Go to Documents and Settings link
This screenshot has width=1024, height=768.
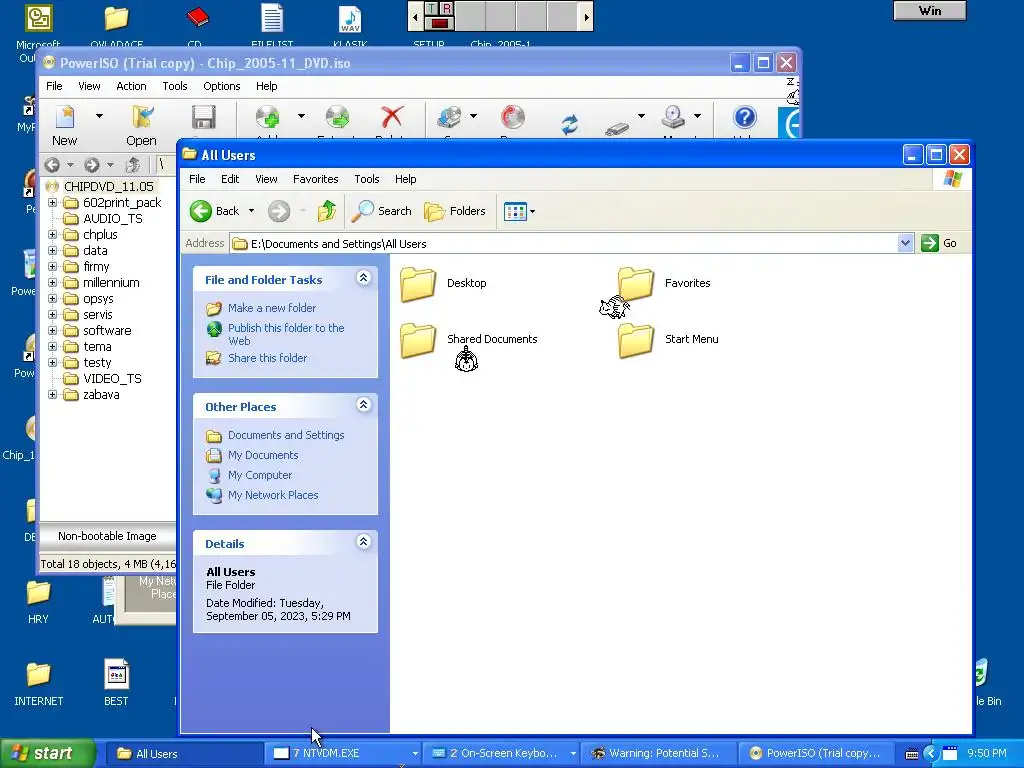pos(286,435)
